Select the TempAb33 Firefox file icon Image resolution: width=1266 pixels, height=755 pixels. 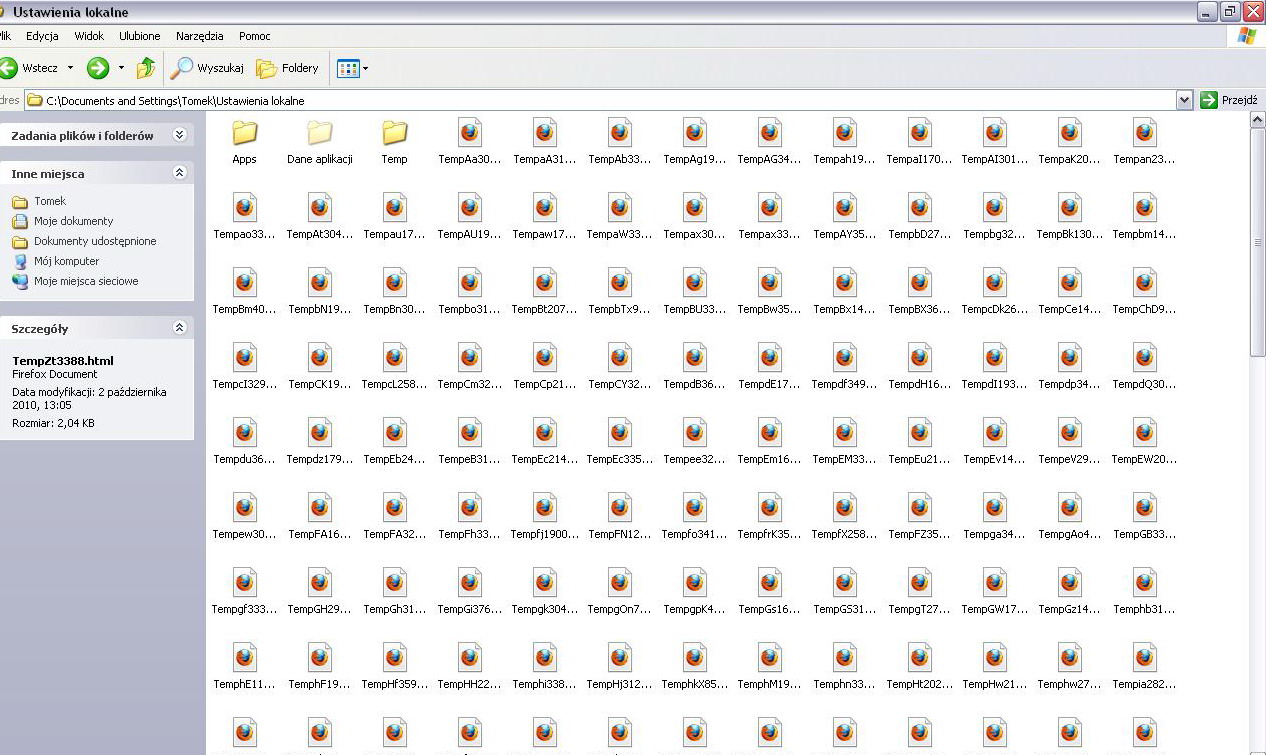coord(620,132)
